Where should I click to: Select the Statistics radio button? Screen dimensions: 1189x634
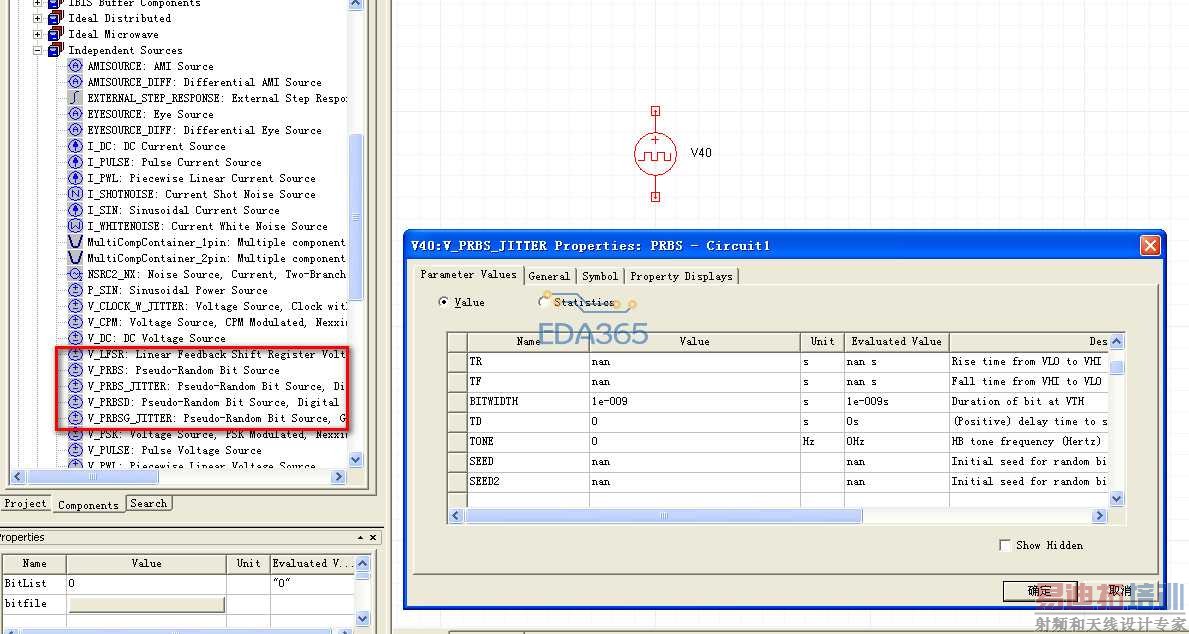543,302
